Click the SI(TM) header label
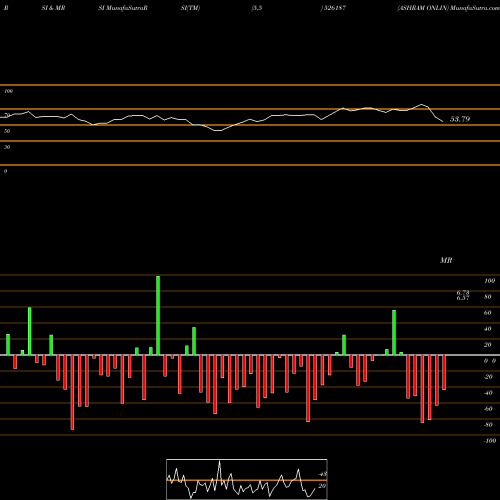 coord(190,8)
